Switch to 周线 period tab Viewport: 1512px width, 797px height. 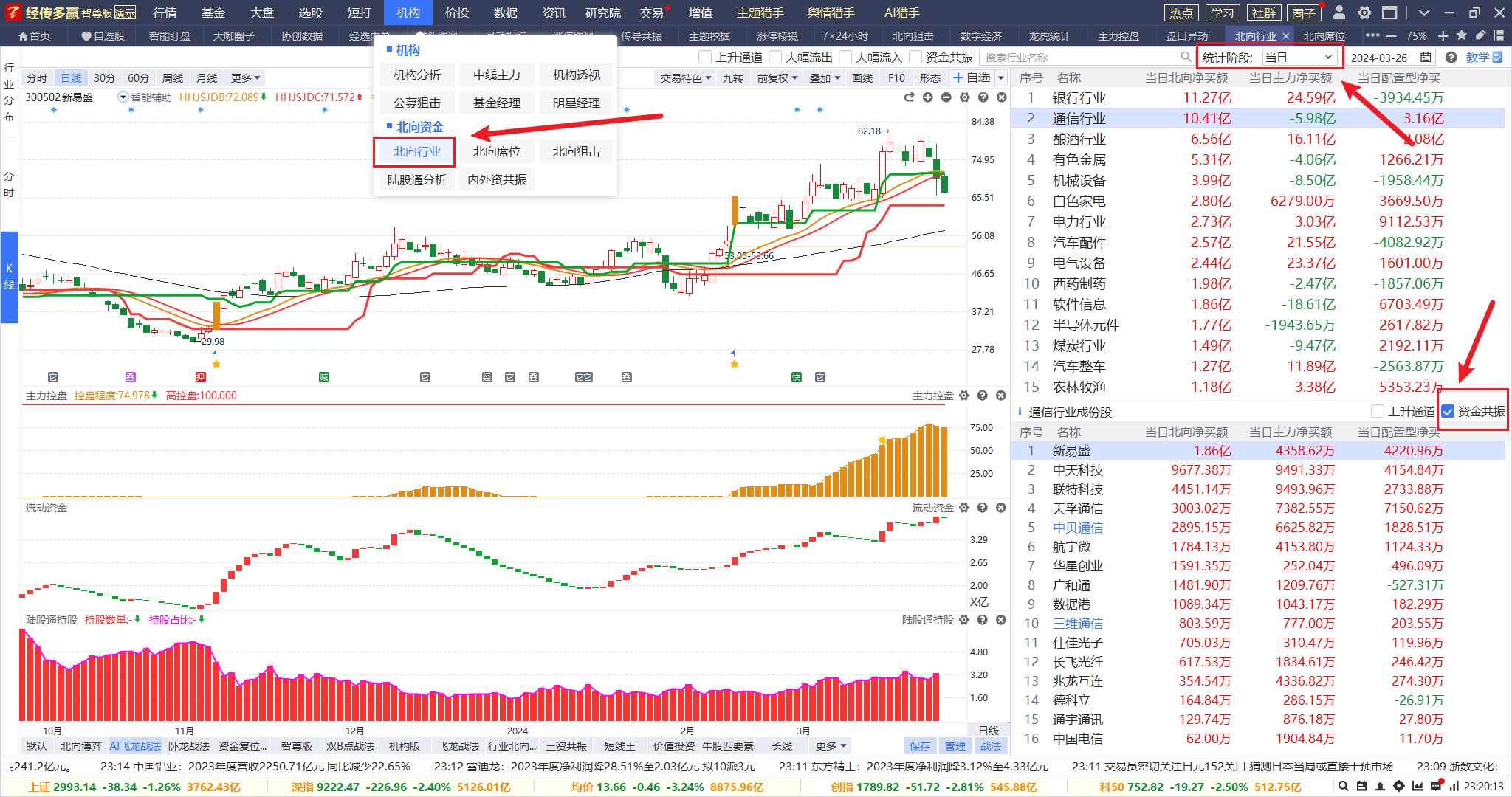[x=173, y=77]
